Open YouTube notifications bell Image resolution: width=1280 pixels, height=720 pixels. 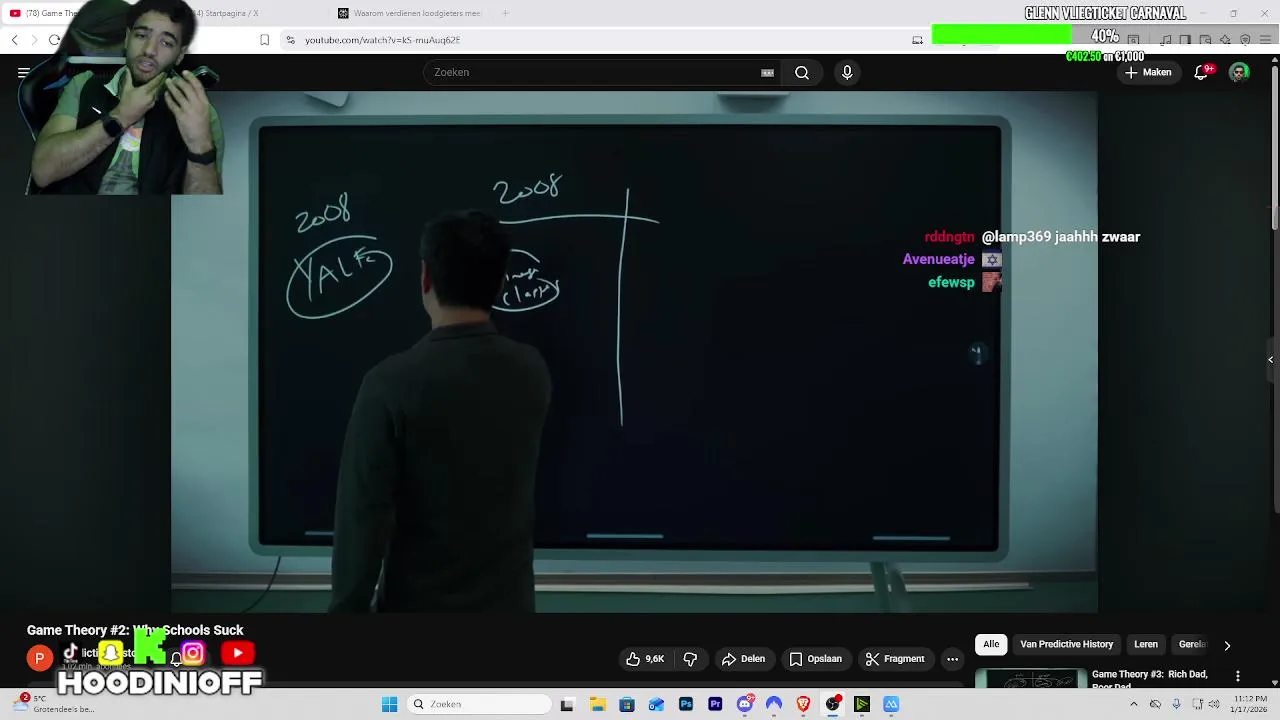[1202, 72]
